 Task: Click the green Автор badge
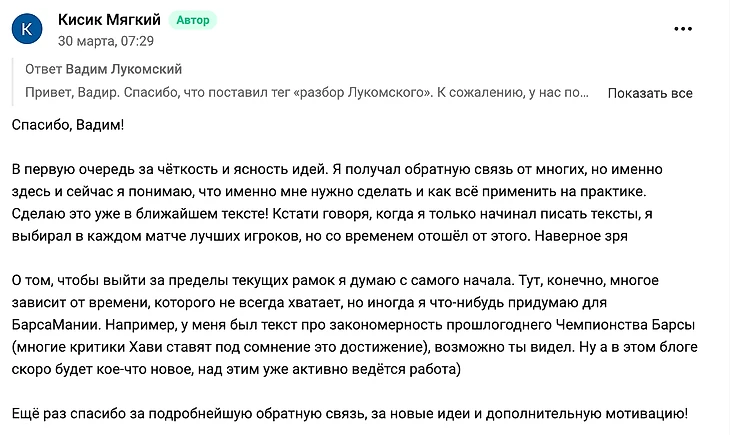pos(193,20)
